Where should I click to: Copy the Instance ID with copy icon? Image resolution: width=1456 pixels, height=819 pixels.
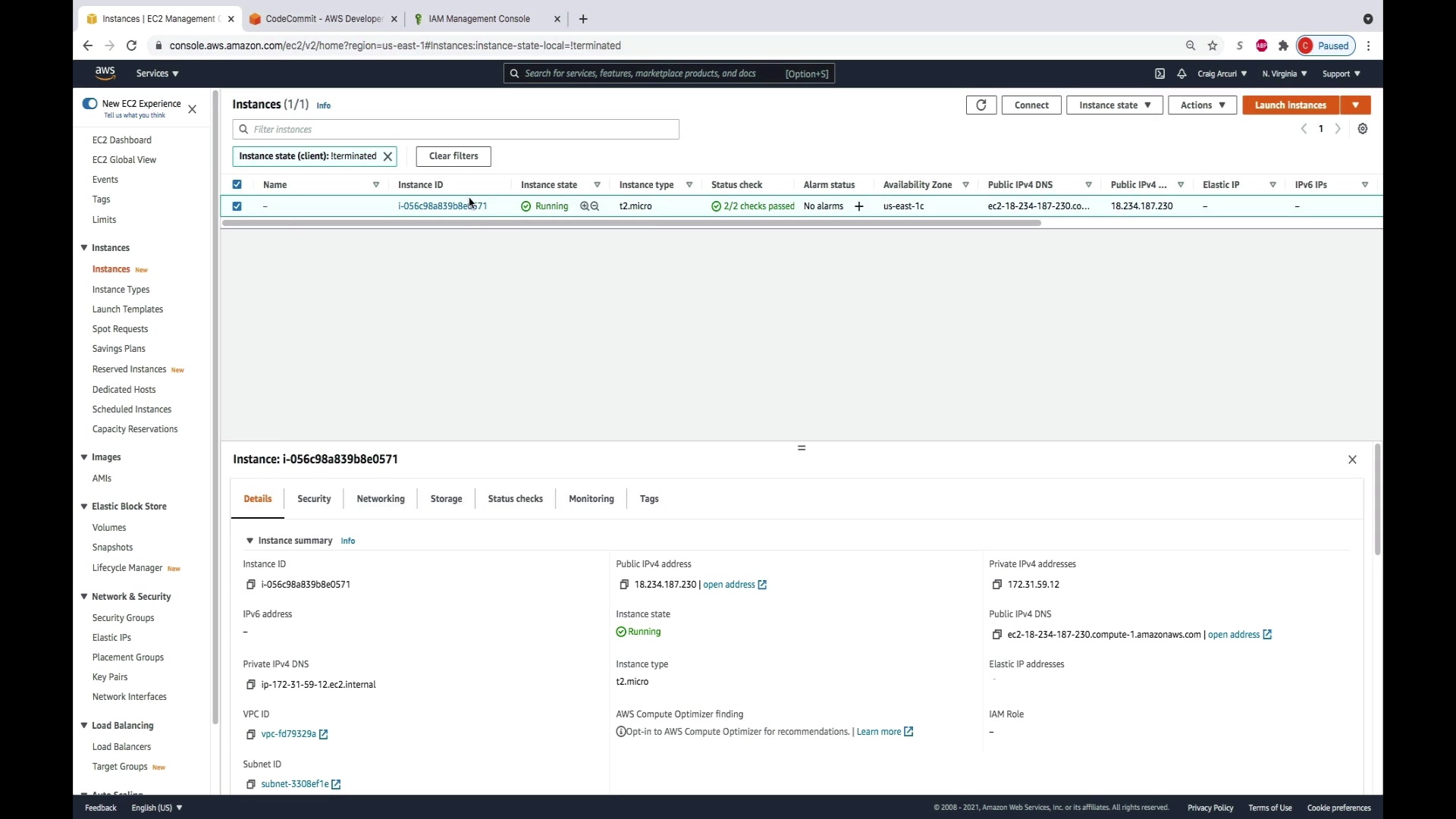click(251, 585)
